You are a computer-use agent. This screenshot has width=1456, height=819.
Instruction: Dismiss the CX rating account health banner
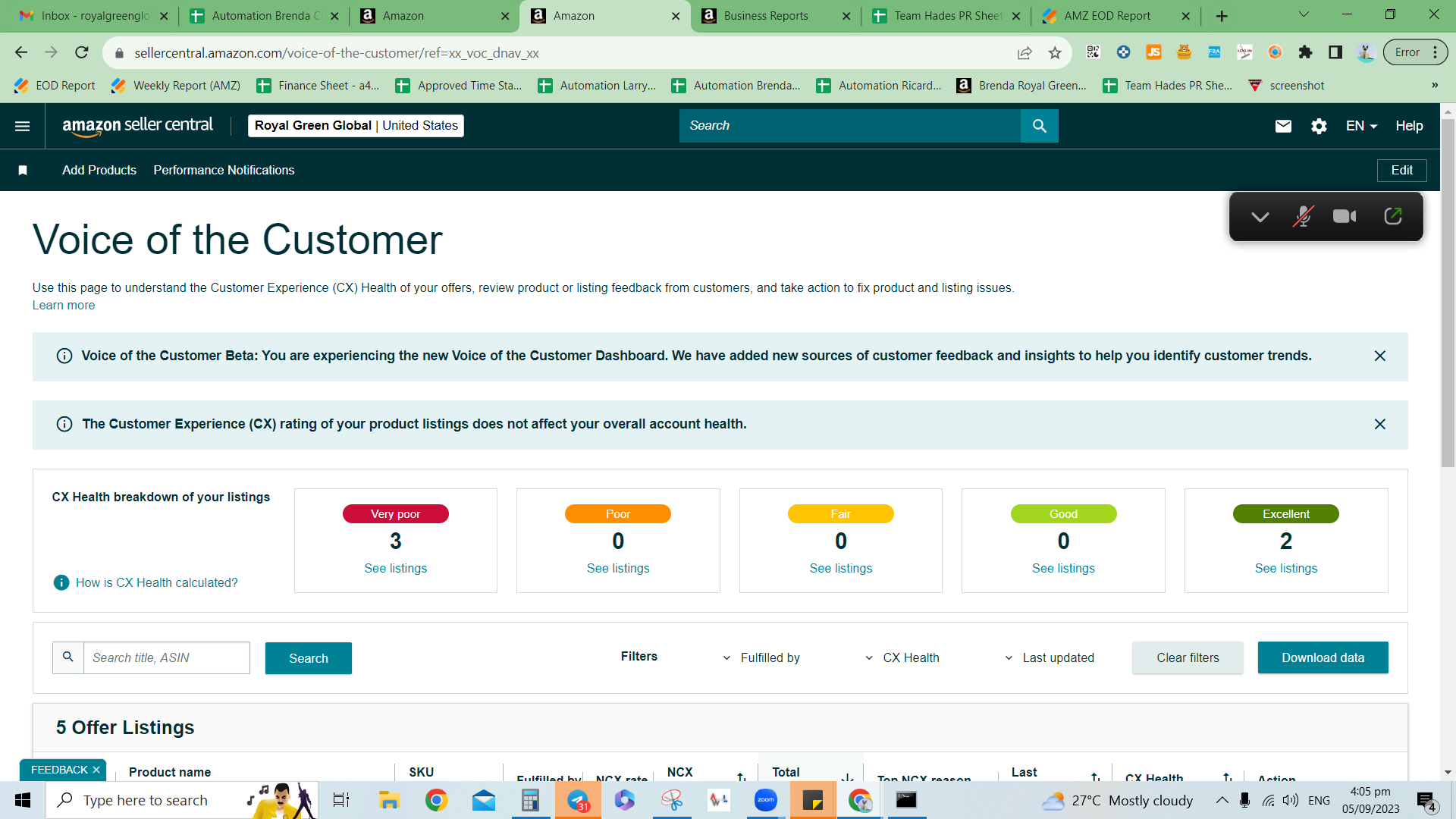tap(1380, 425)
